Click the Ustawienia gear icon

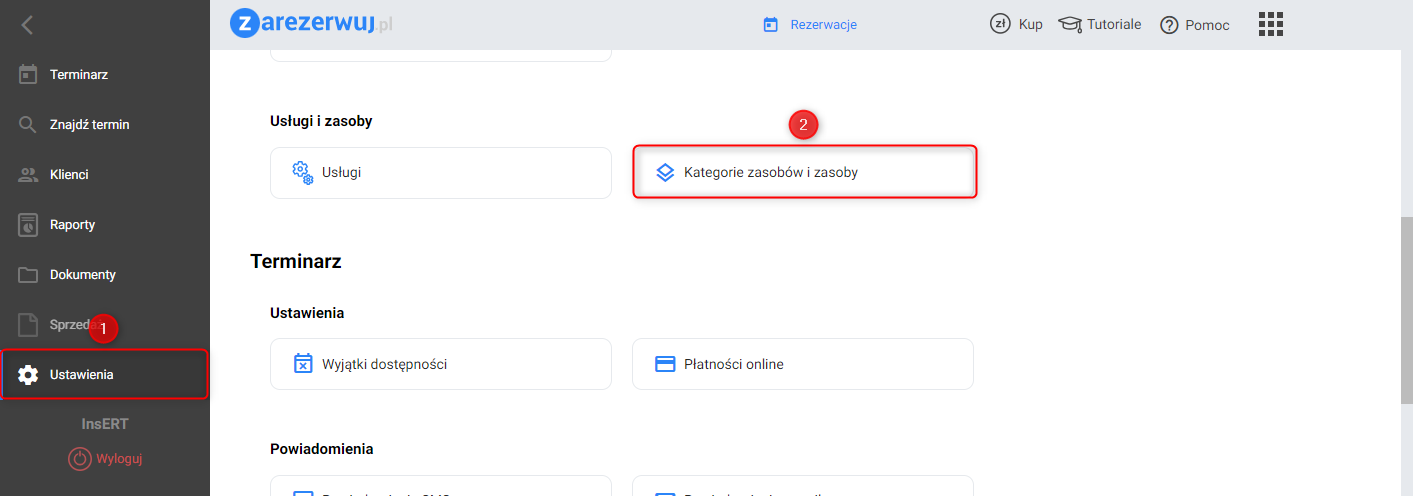pyautogui.click(x=28, y=375)
